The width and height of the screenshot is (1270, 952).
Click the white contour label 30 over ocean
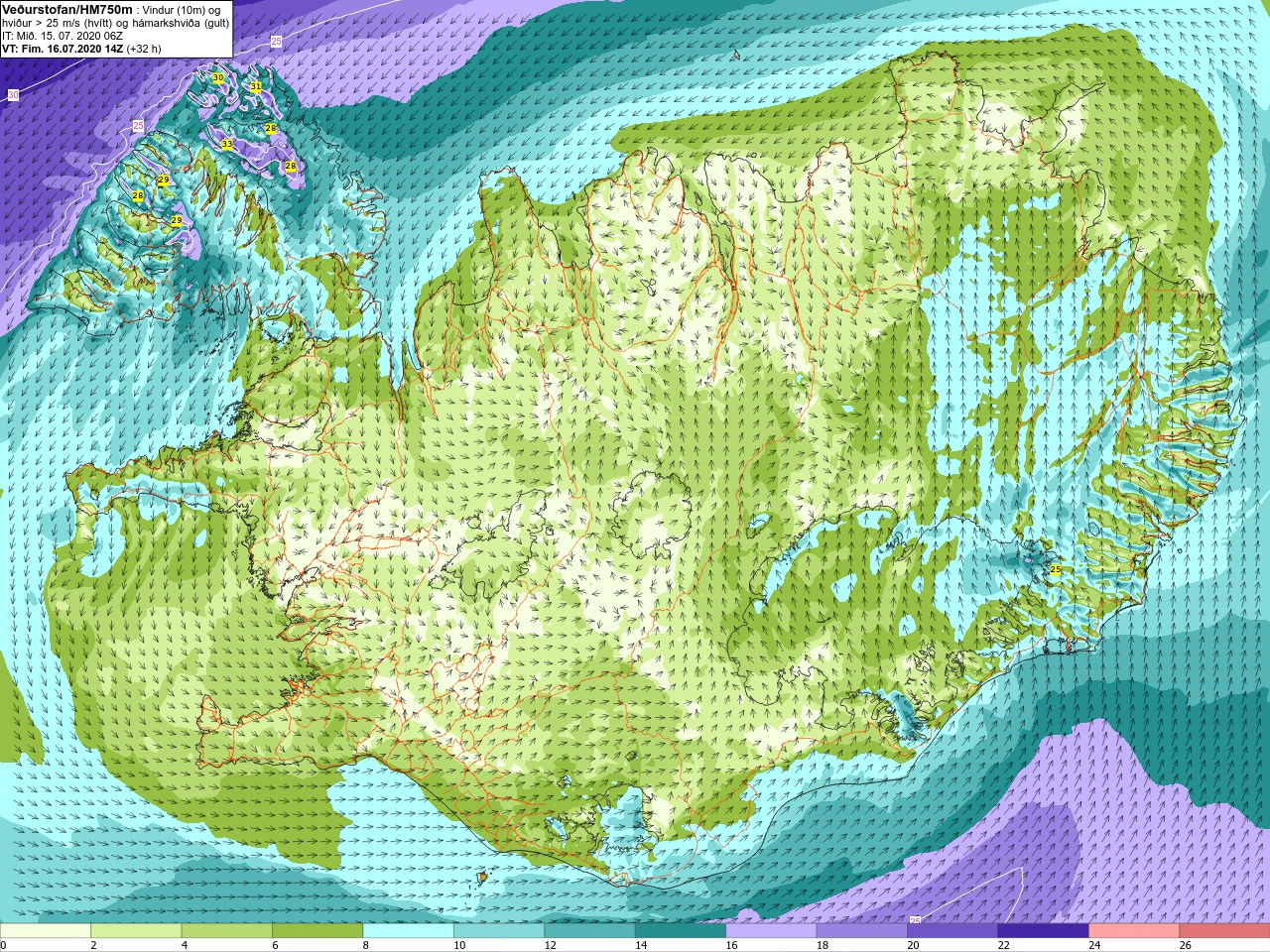pyautogui.click(x=13, y=95)
